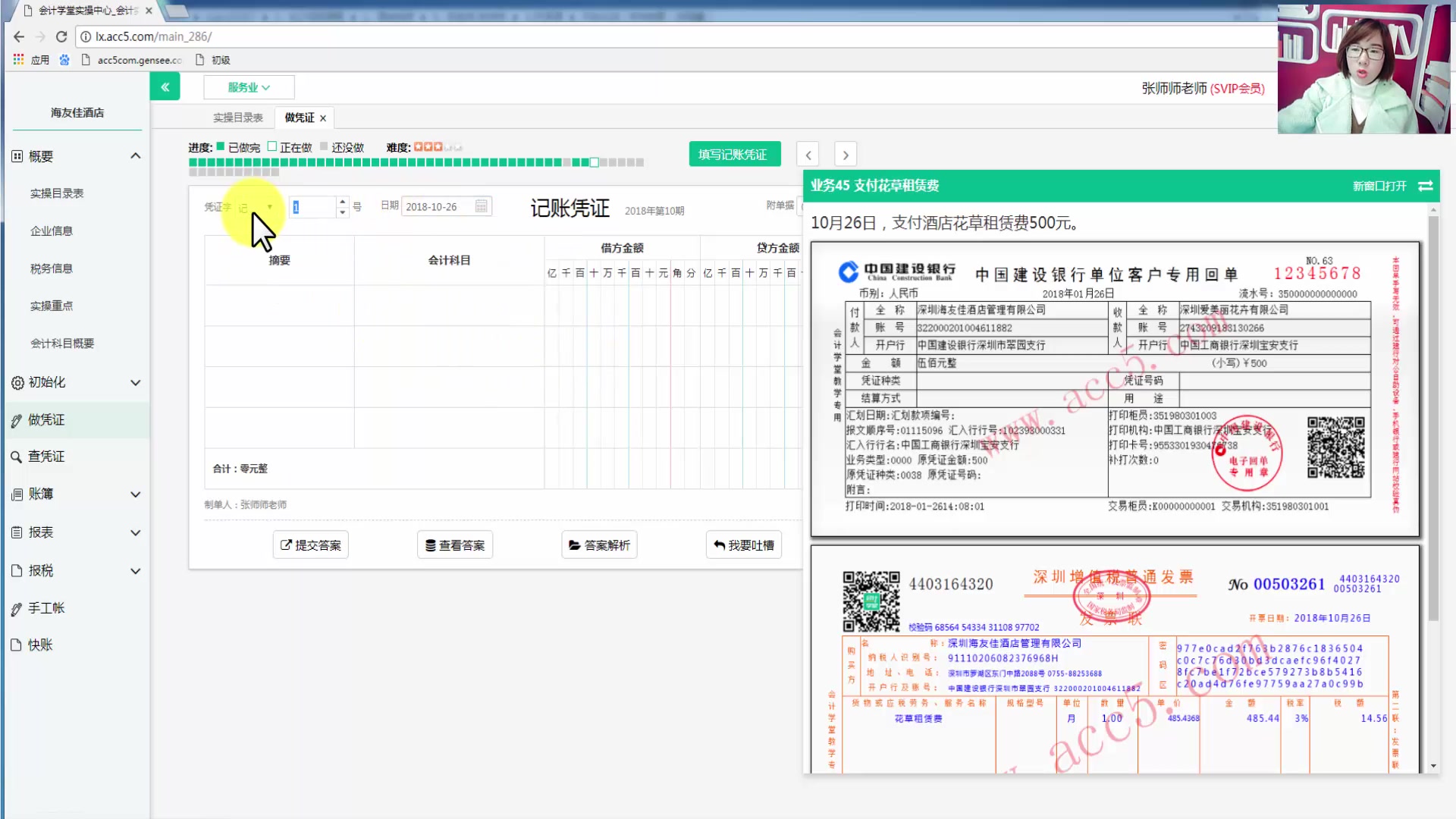Image resolution: width=1456 pixels, height=819 pixels.
Task: Click the browser reload icon
Action: tap(61, 36)
